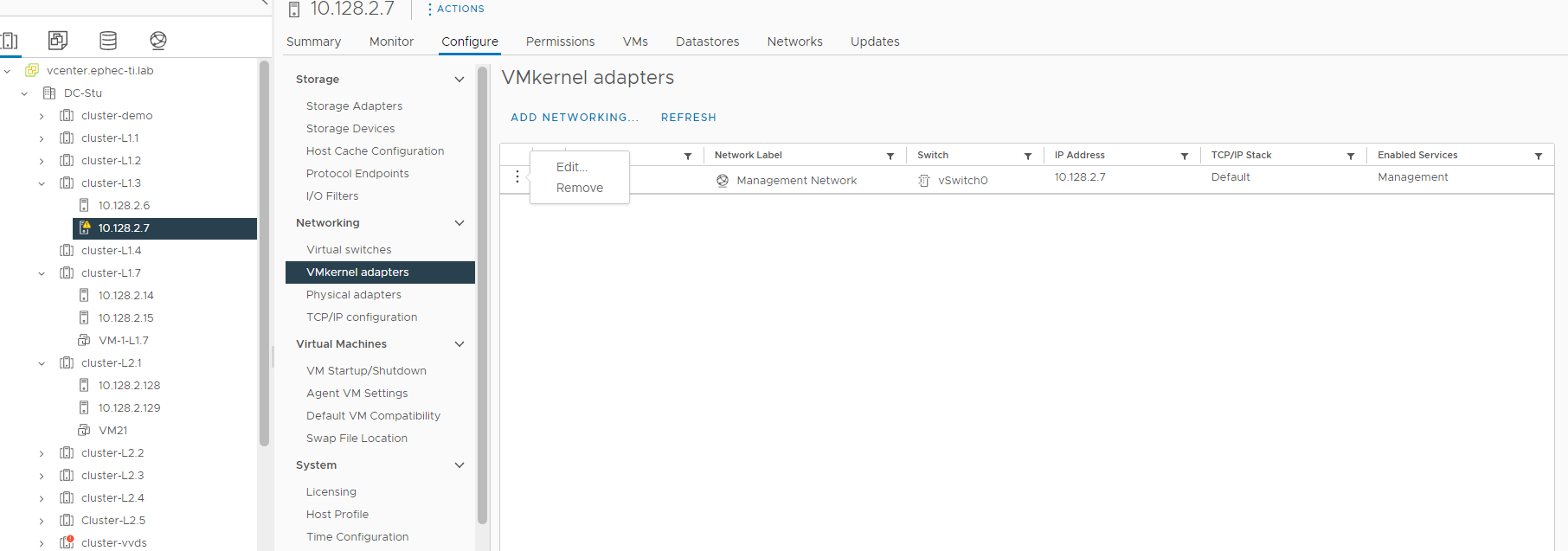Viewport: 1568px width, 551px height.
Task: Expand the cluster-demo tree node
Action: coord(42,116)
